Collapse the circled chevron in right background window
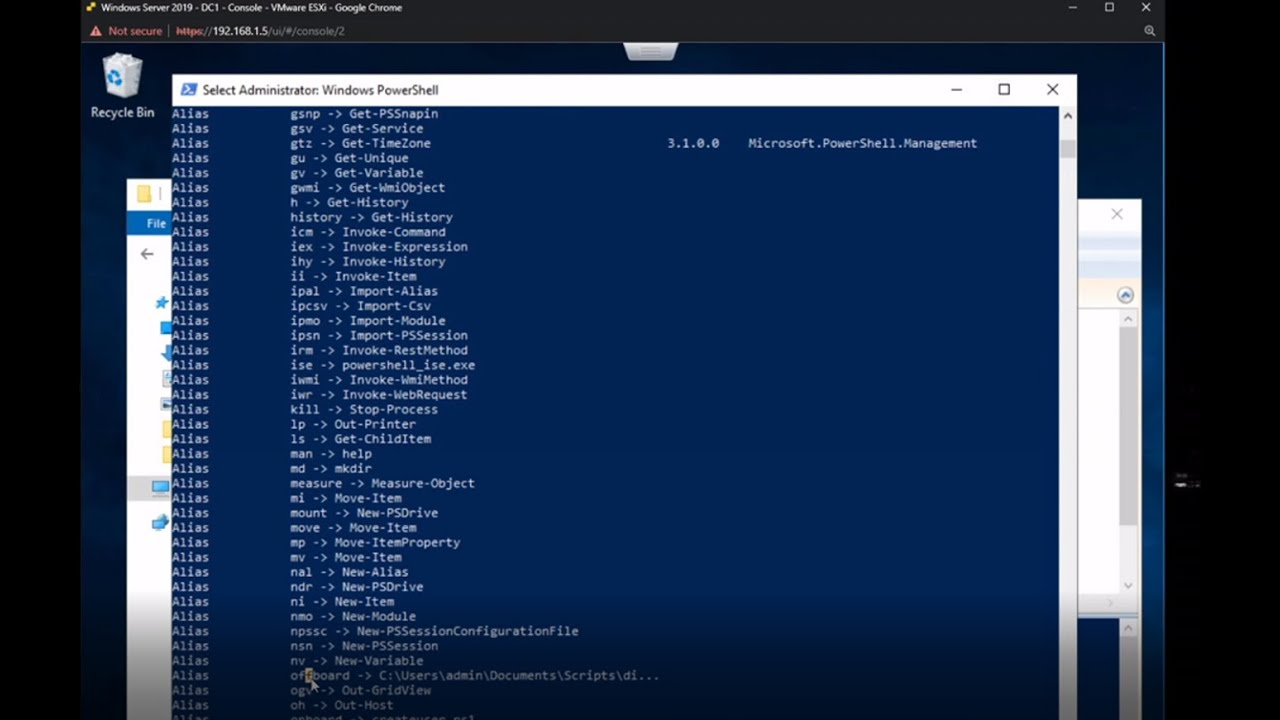The image size is (1280, 720). pos(1125,295)
